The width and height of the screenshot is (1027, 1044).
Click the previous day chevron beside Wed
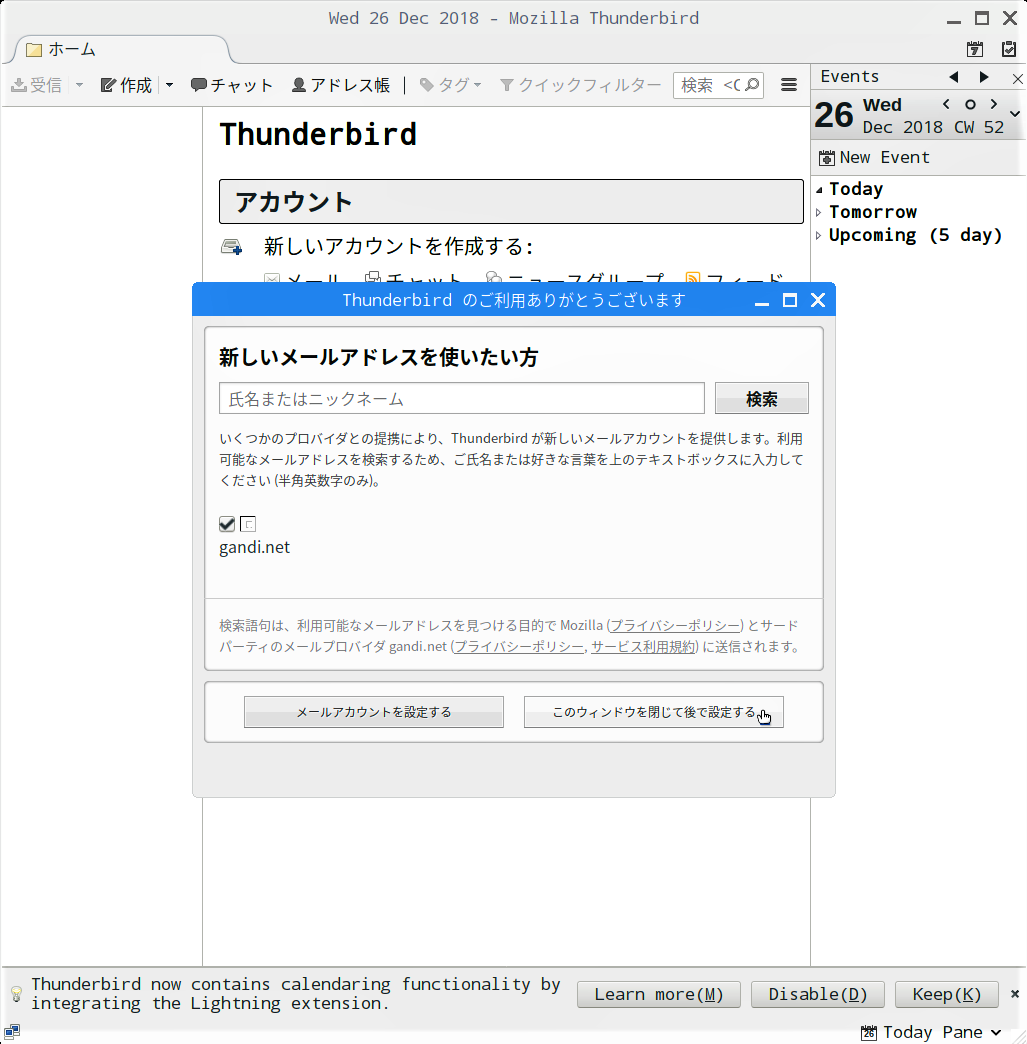946,104
